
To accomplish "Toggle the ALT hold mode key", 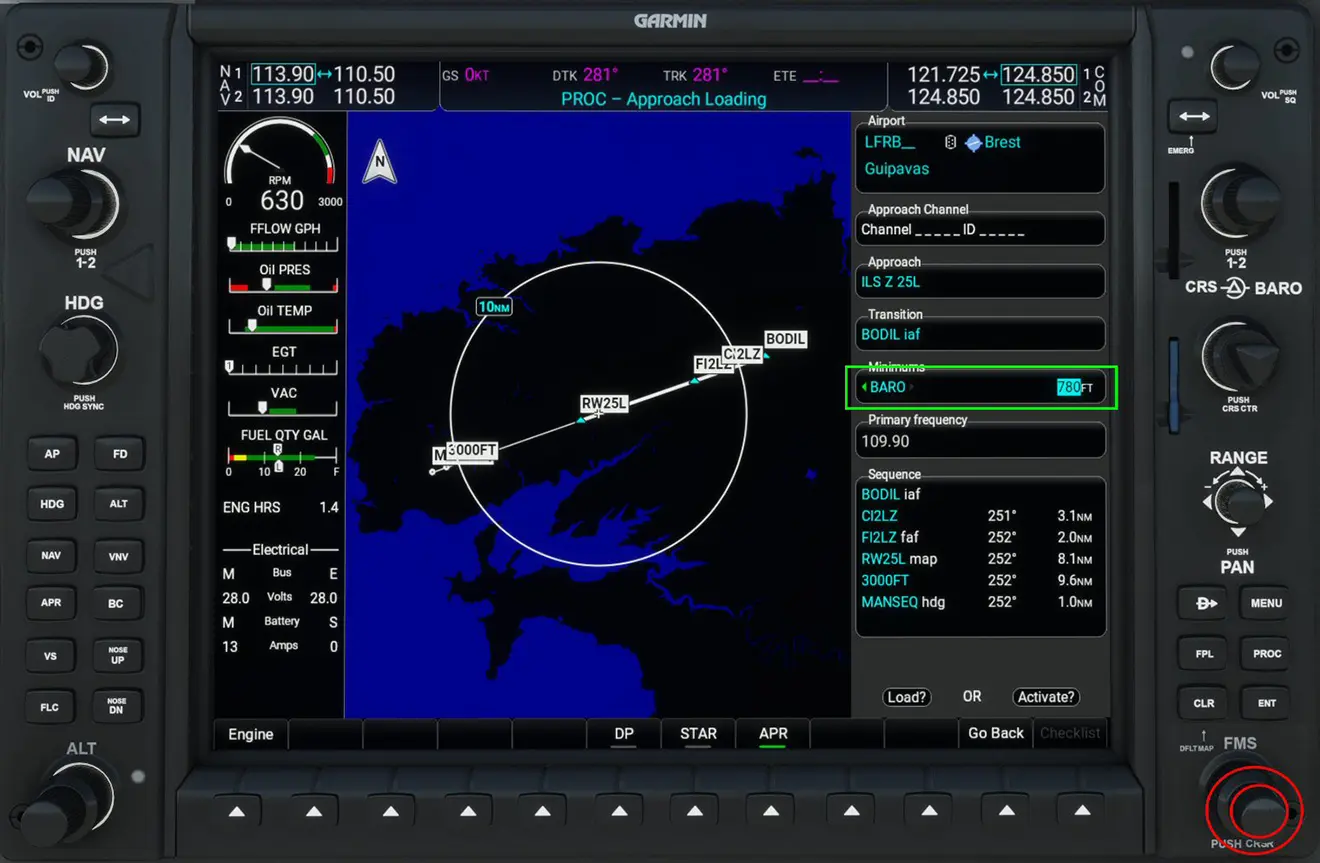I will point(119,504).
